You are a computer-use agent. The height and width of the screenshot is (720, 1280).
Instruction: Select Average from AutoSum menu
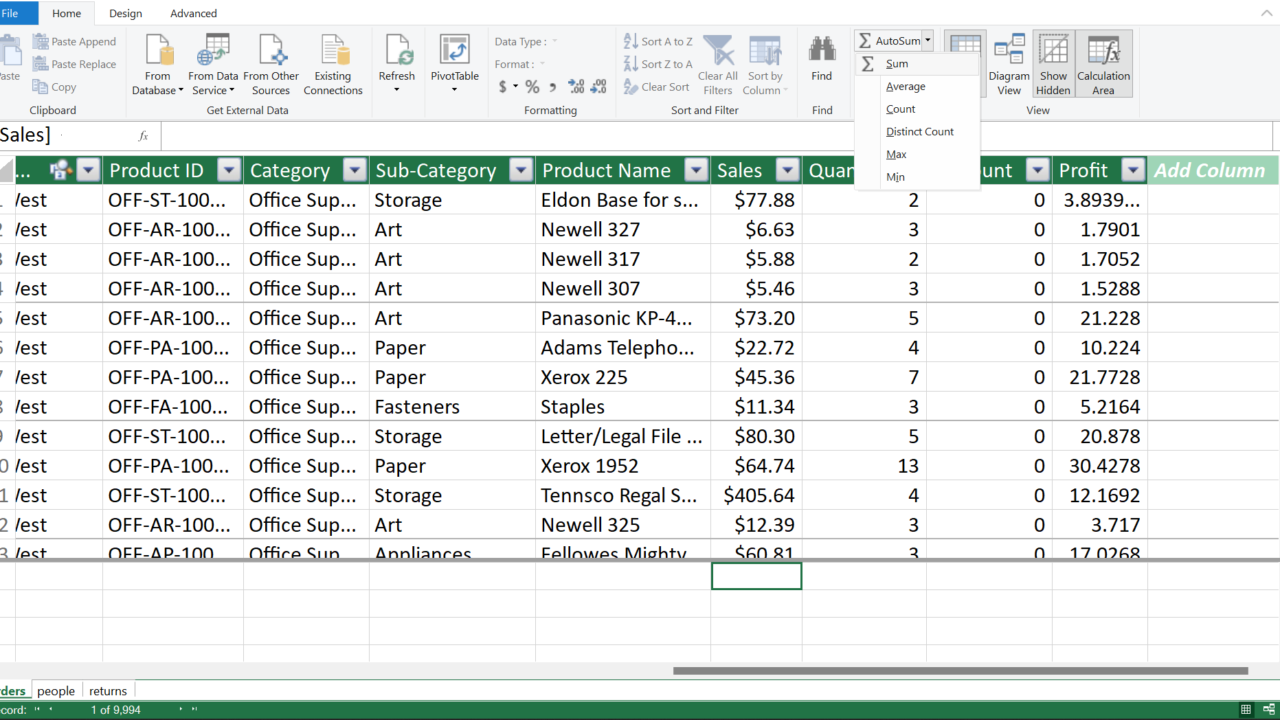point(905,87)
